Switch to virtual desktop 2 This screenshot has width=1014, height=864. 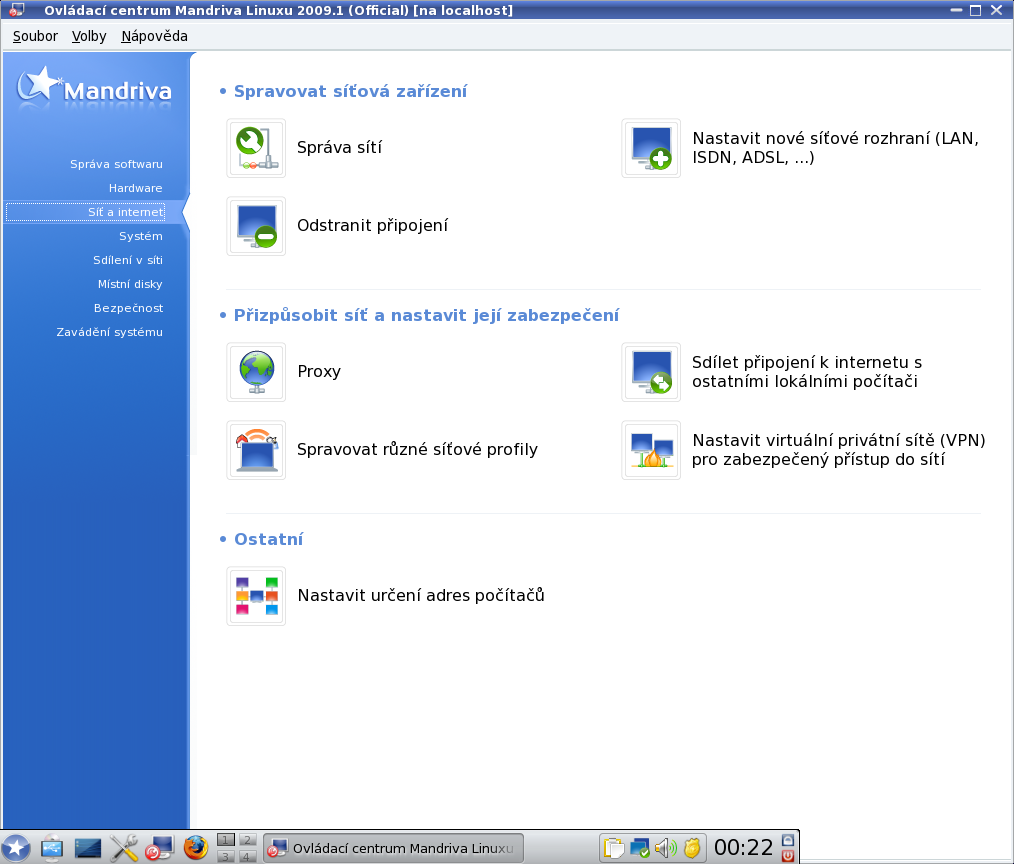pos(246,840)
